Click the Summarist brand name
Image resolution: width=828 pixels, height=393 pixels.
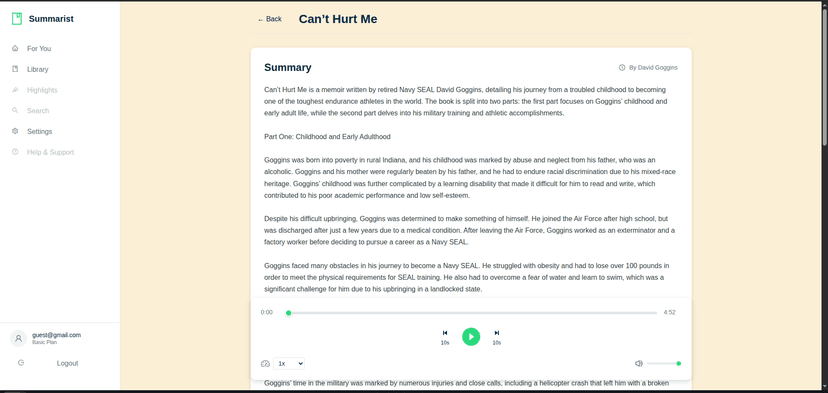click(51, 19)
